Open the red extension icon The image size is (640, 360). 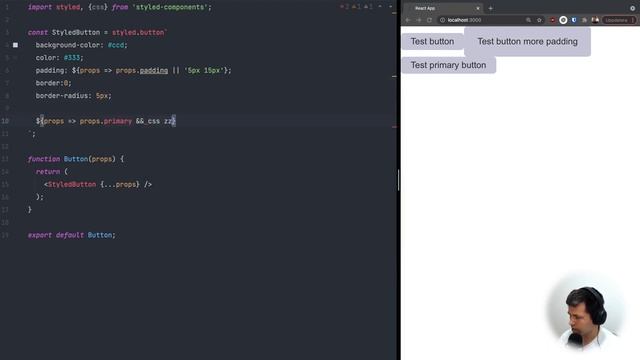[552, 20]
